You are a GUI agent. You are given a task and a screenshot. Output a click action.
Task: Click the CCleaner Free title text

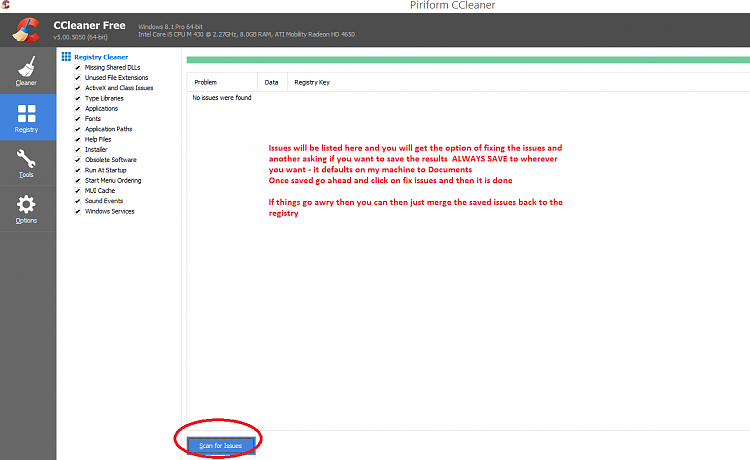[89, 25]
